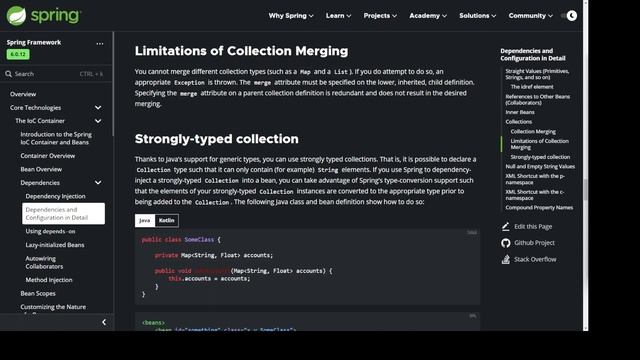Open the Edit this Page link
Screen dimensions: 640x360
click(533, 227)
